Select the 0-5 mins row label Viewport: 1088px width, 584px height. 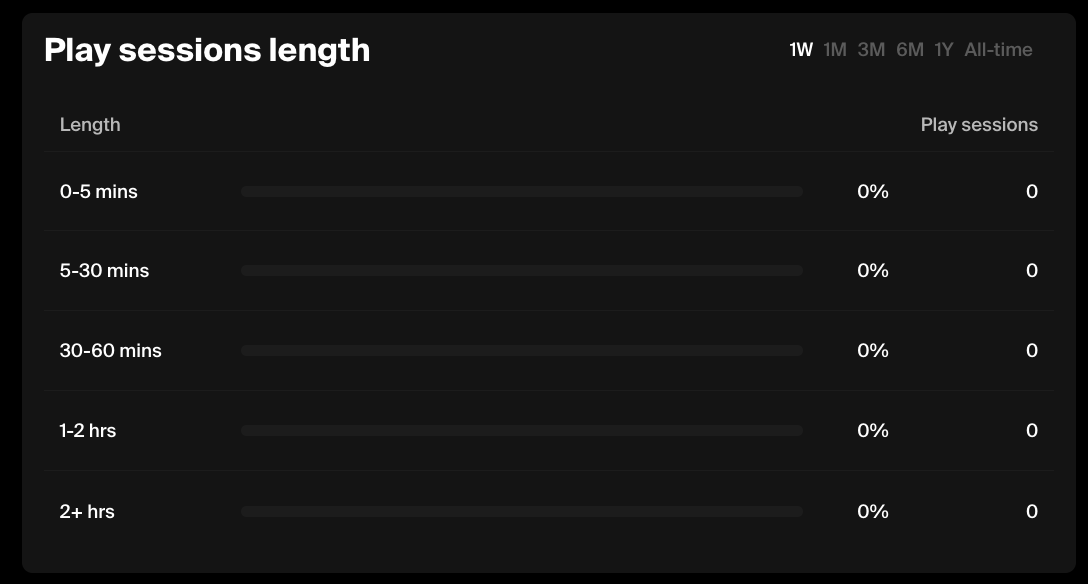click(x=99, y=192)
